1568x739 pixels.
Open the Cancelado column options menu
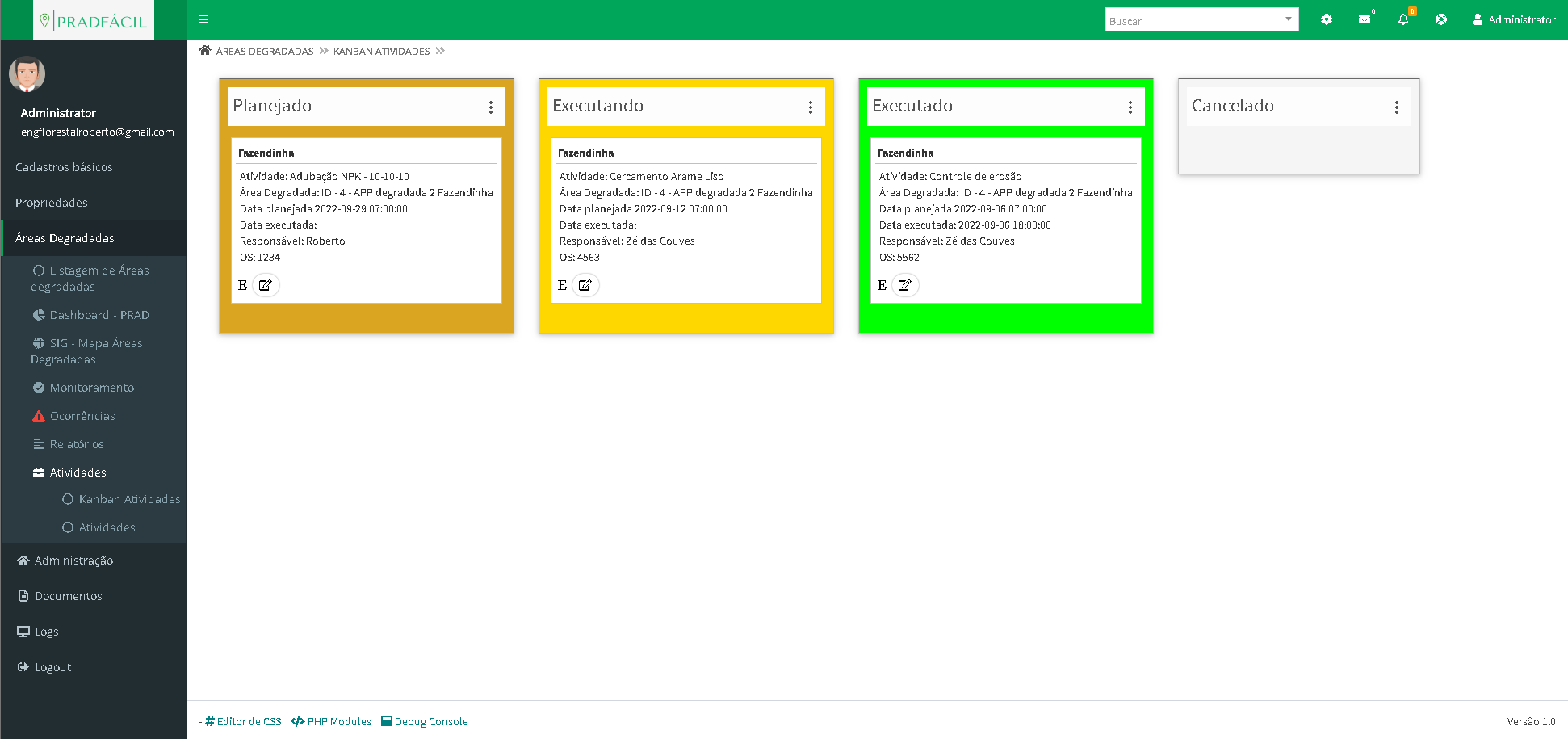pyautogui.click(x=1397, y=107)
